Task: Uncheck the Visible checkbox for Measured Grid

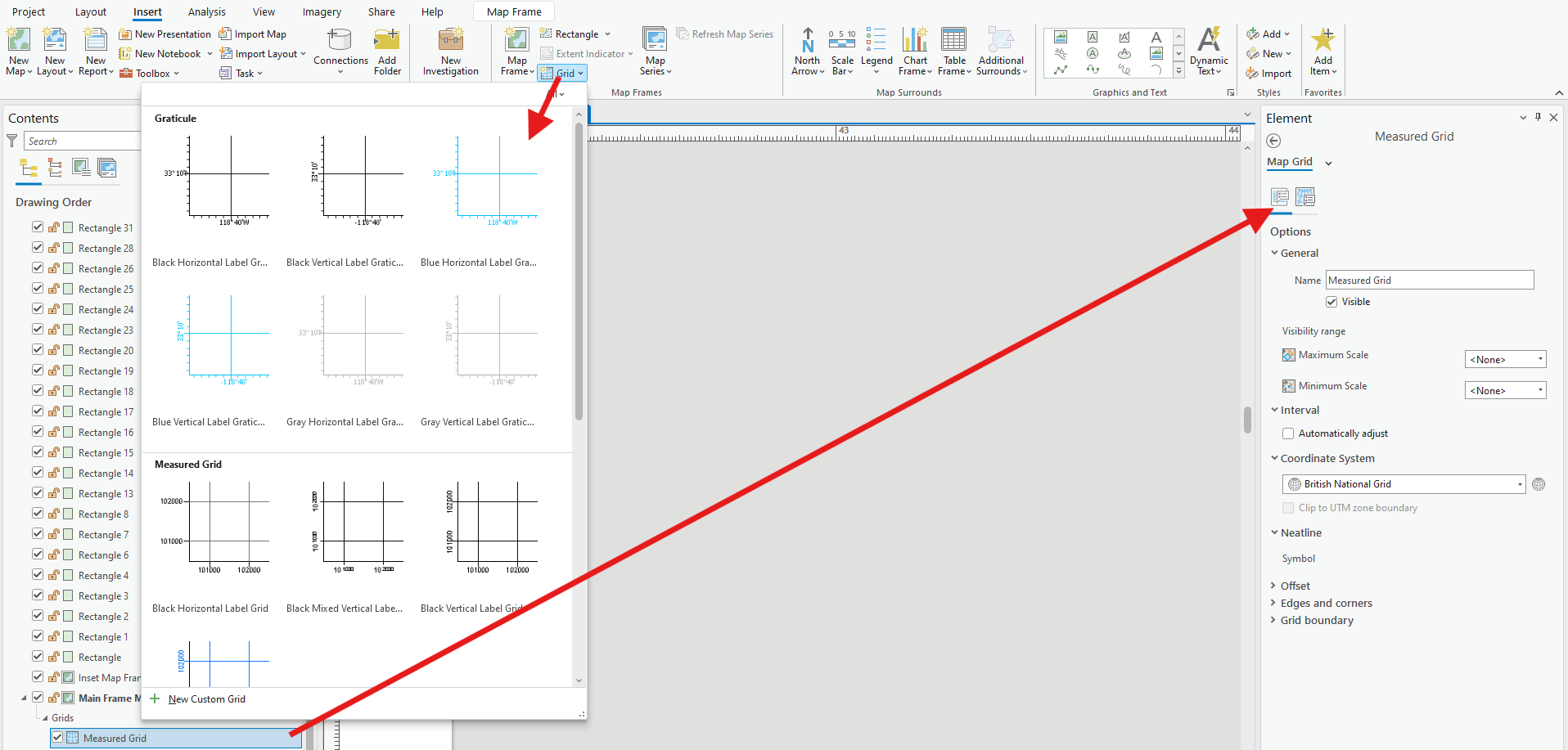Action: pos(1332,301)
